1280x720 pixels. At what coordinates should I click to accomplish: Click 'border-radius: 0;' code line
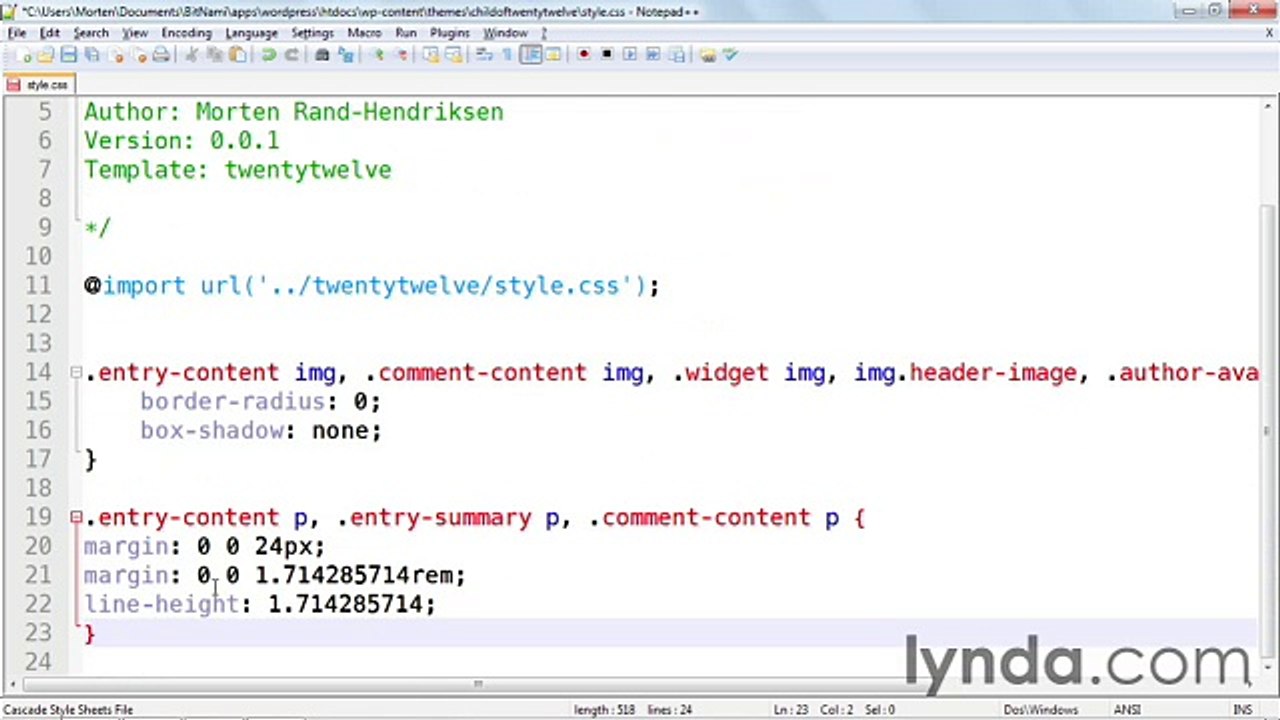[260, 402]
